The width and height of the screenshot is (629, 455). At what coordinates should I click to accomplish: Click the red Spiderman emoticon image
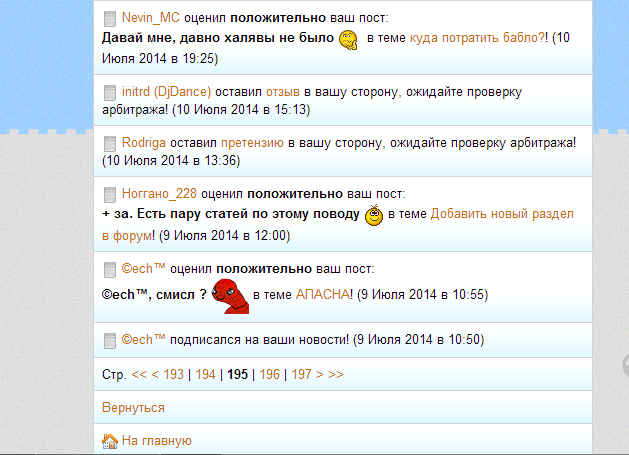pyautogui.click(x=230, y=296)
